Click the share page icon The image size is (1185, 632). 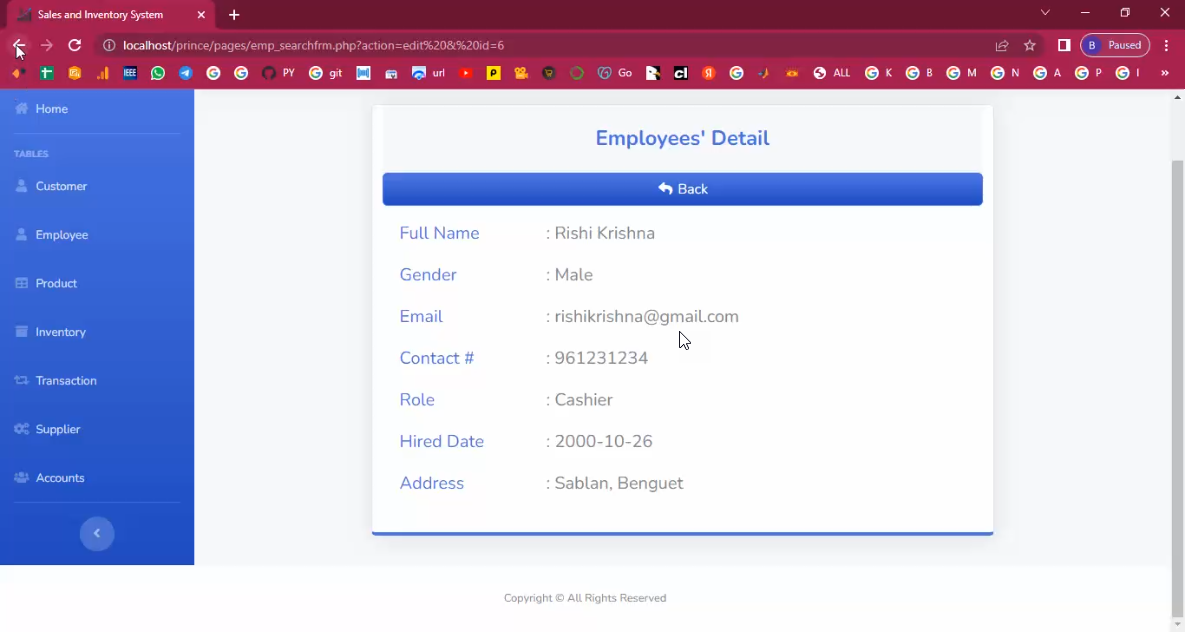pyautogui.click(x=1001, y=45)
